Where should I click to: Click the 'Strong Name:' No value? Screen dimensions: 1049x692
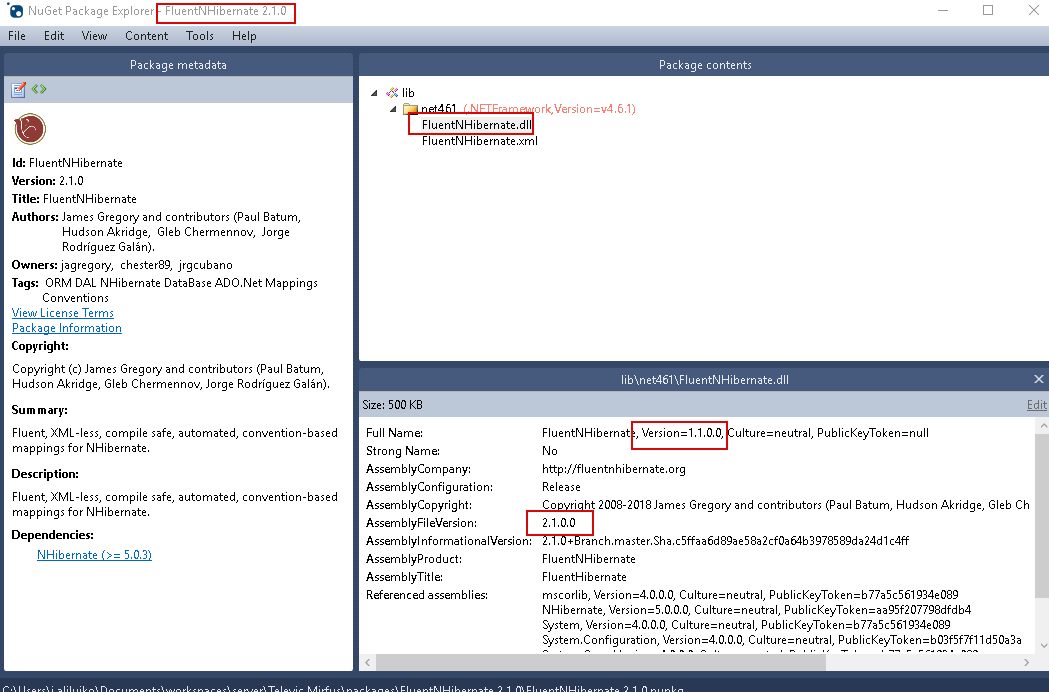549,451
